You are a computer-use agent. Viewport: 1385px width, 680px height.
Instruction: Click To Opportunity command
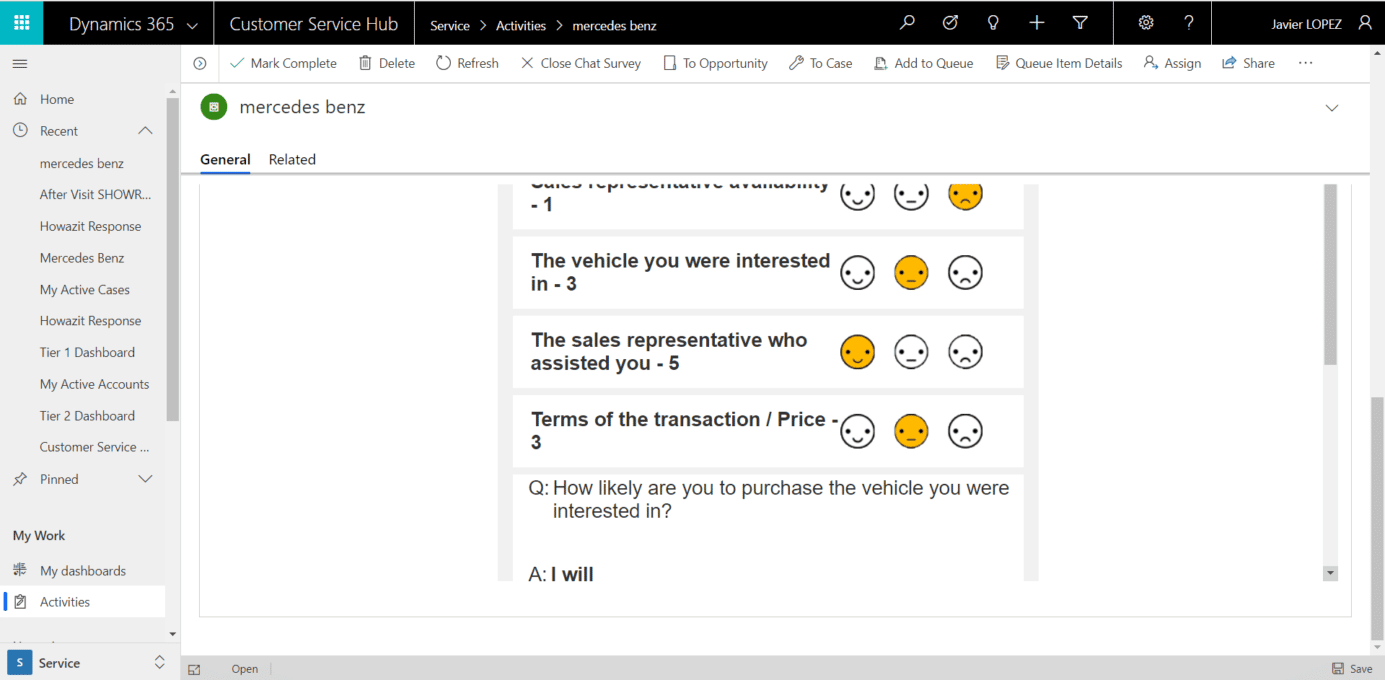715,63
